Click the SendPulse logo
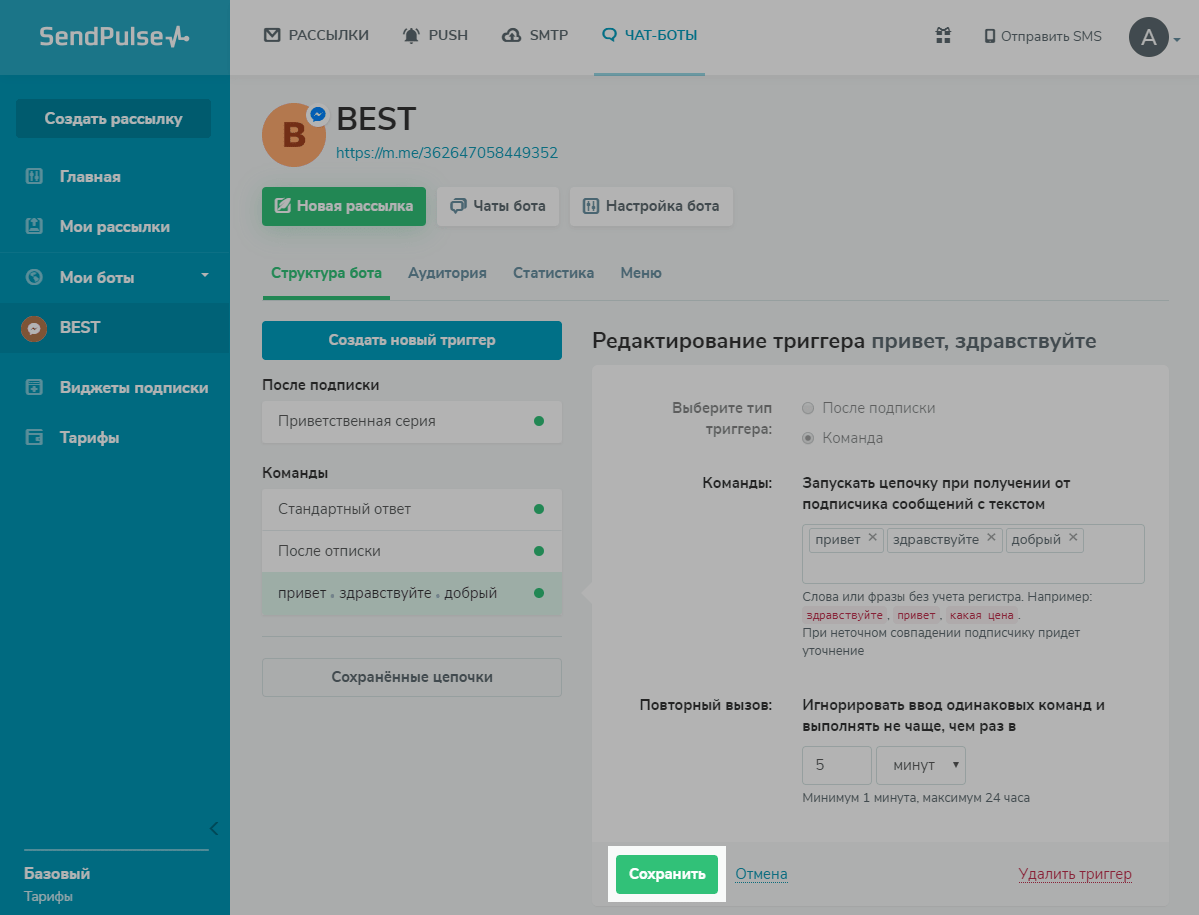The height and width of the screenshot is (915, 1199). tap(115, 37)
